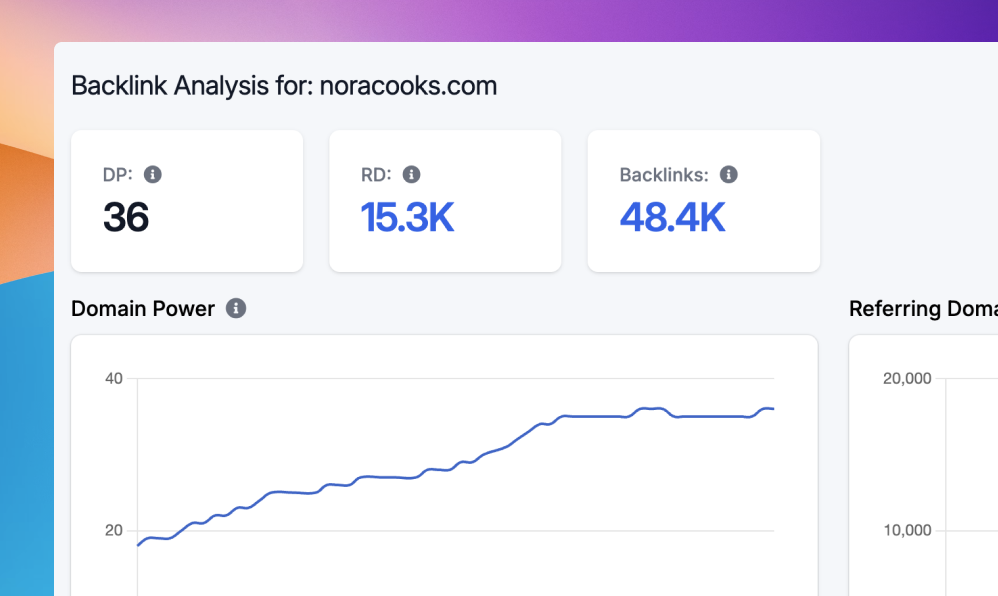Screen dimensions: 998x596
Task: Click the RD: label text
Action: pyautogui.click(x=376, y=174)
